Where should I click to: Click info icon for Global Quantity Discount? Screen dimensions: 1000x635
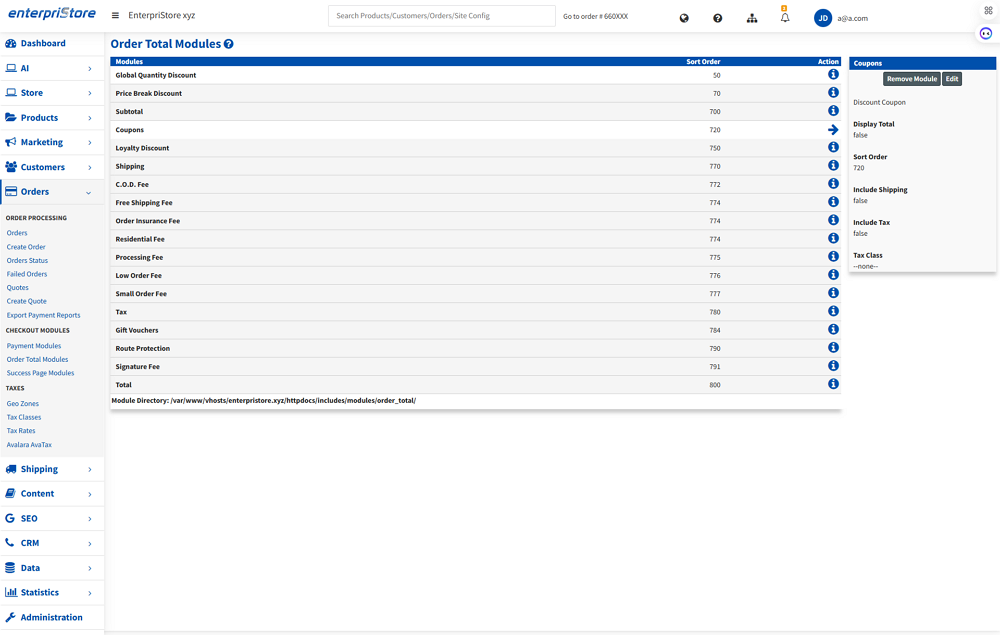pos(833,75)
